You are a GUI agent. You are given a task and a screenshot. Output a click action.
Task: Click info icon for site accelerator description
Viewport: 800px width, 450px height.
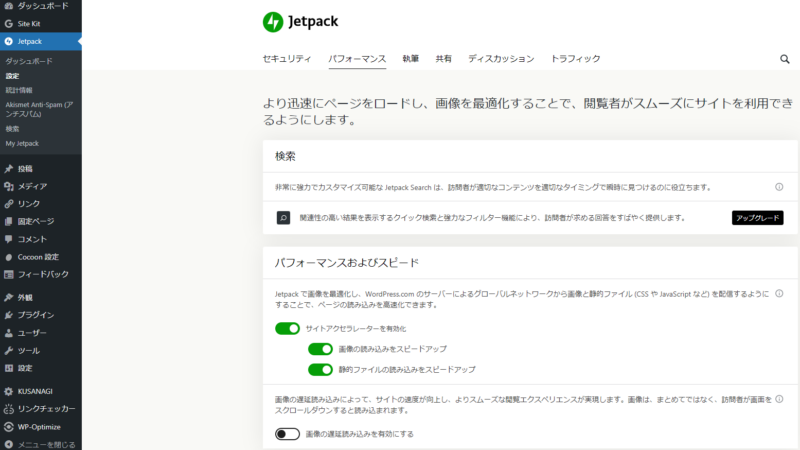779,293
